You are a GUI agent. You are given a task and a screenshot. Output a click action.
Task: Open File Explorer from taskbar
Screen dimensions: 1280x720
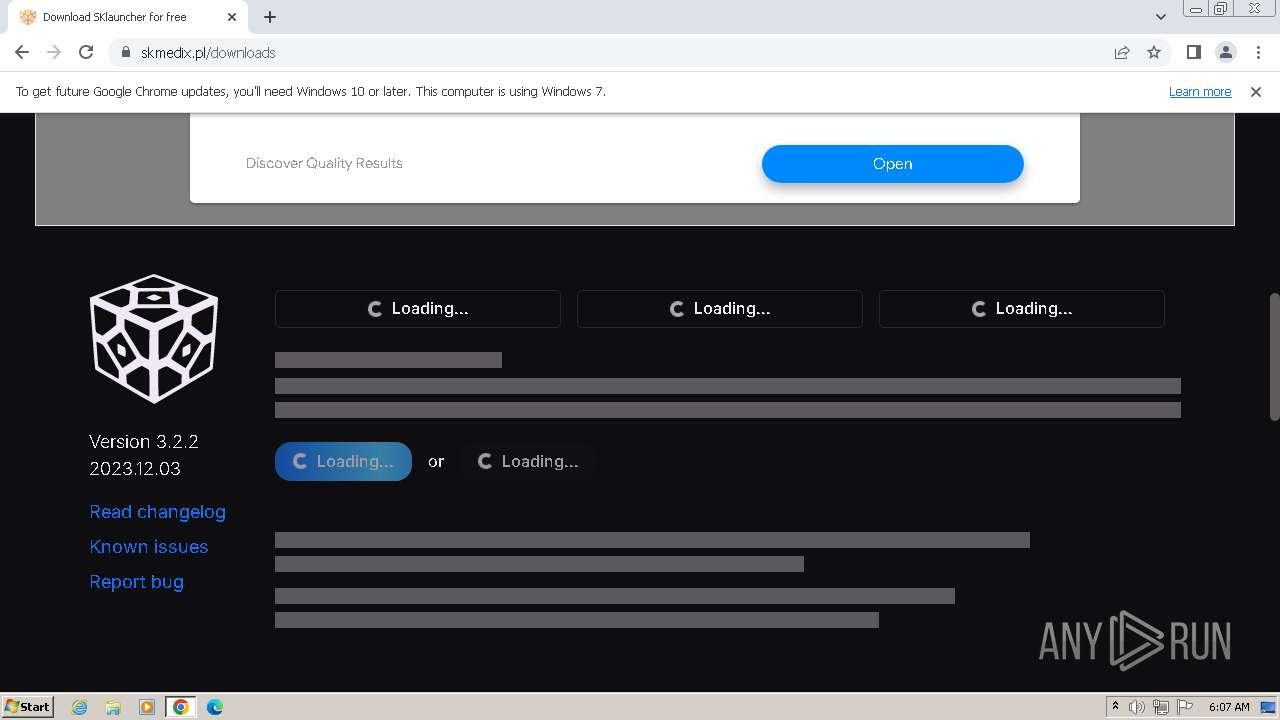click(113, 707)
